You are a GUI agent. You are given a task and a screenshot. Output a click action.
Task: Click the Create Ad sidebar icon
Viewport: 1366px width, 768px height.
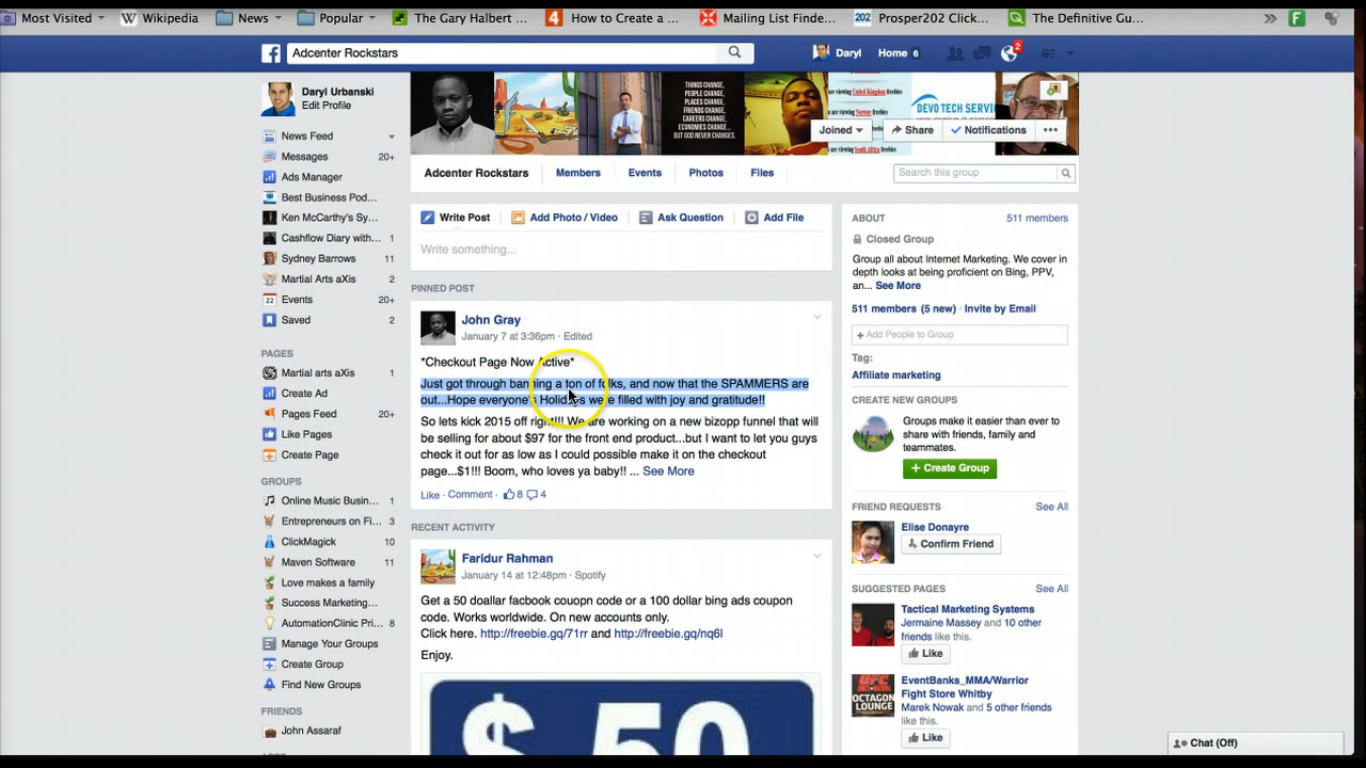tap(269, 393)
